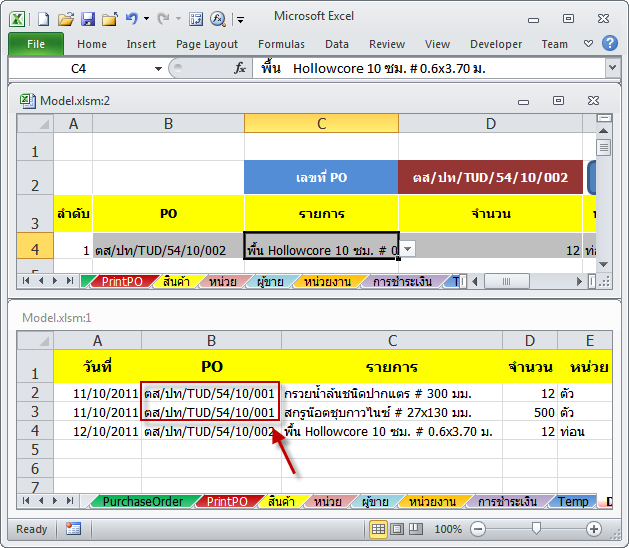Switch to Normal view in status bar
The width and height of the screenshot is (629, 548).
click(x=379, y=529)
